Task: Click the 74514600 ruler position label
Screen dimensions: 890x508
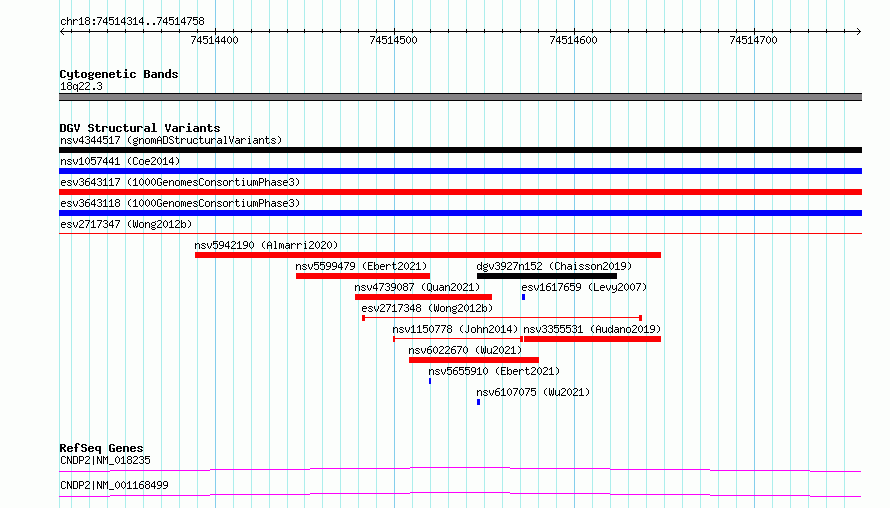Action: tap(573, 40)
